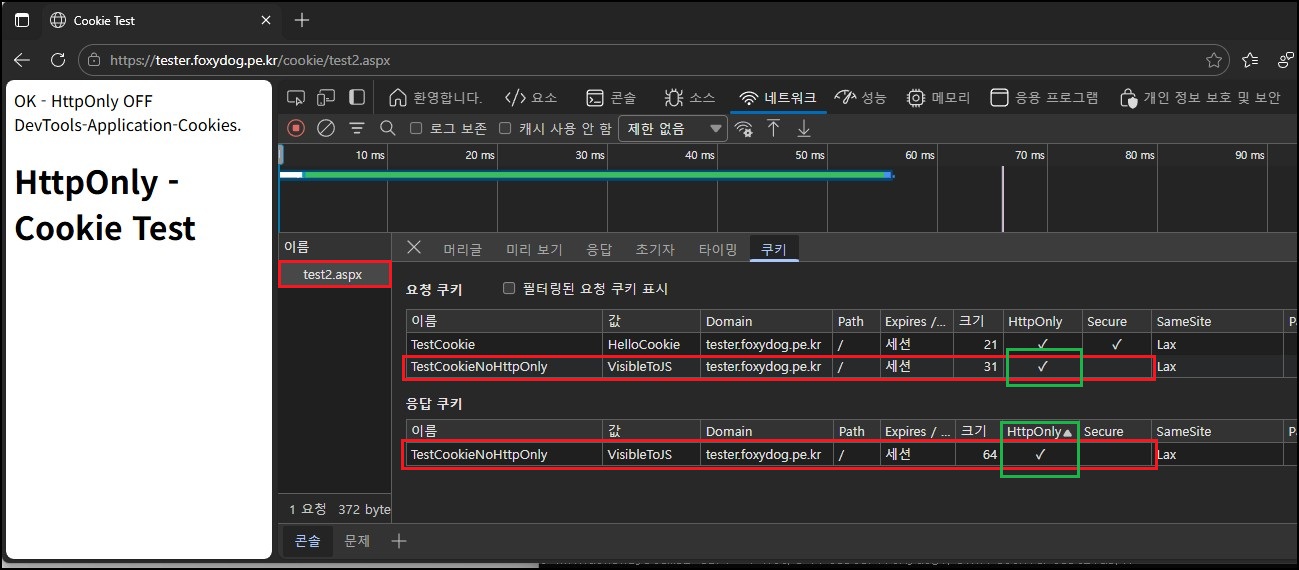Check 필터링된 요청 쿠키 표시
Viewport: 1299px width, 570px height.
pos(509,289)
